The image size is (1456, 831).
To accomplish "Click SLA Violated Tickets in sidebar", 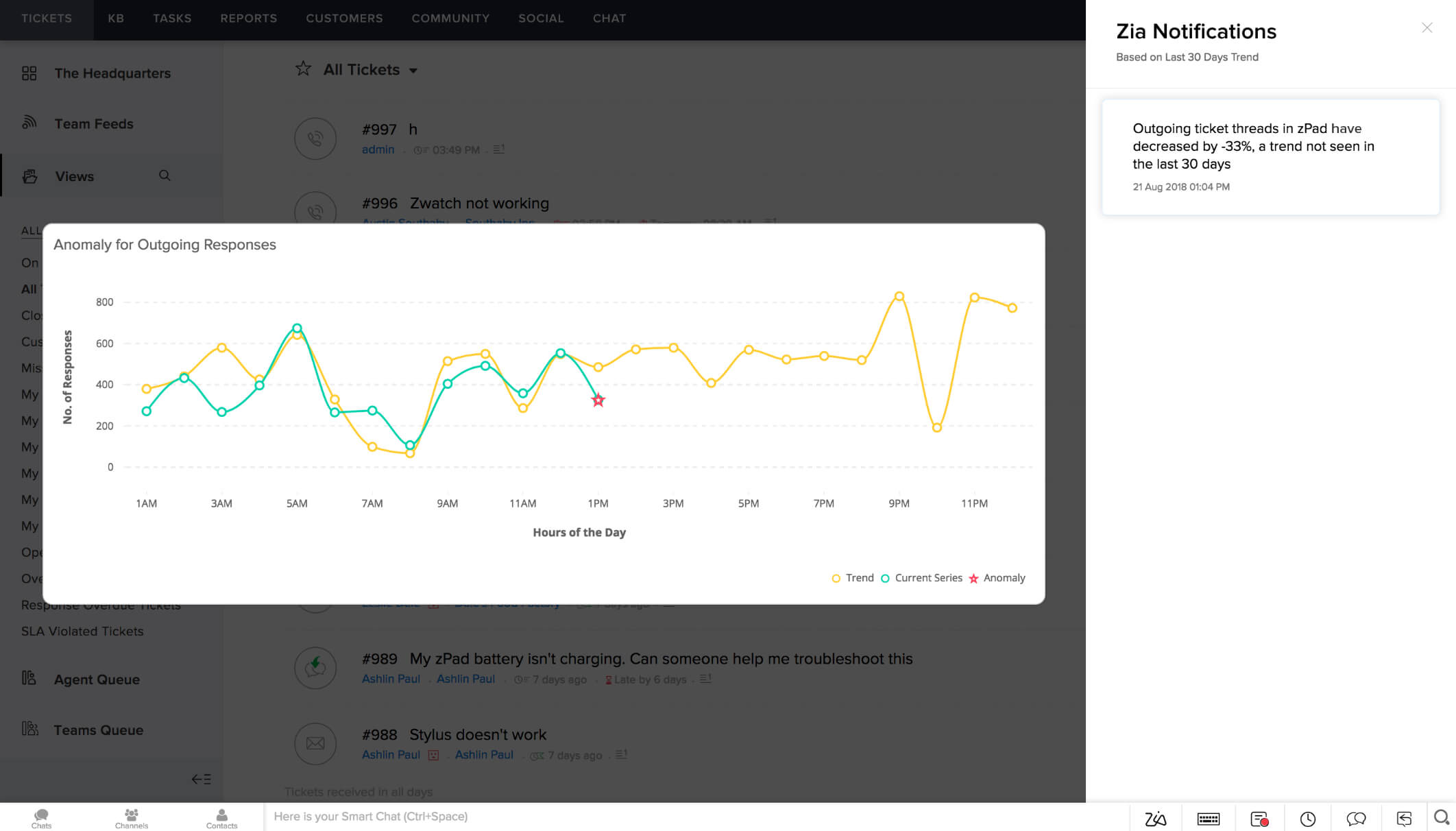I will (83, 631).
